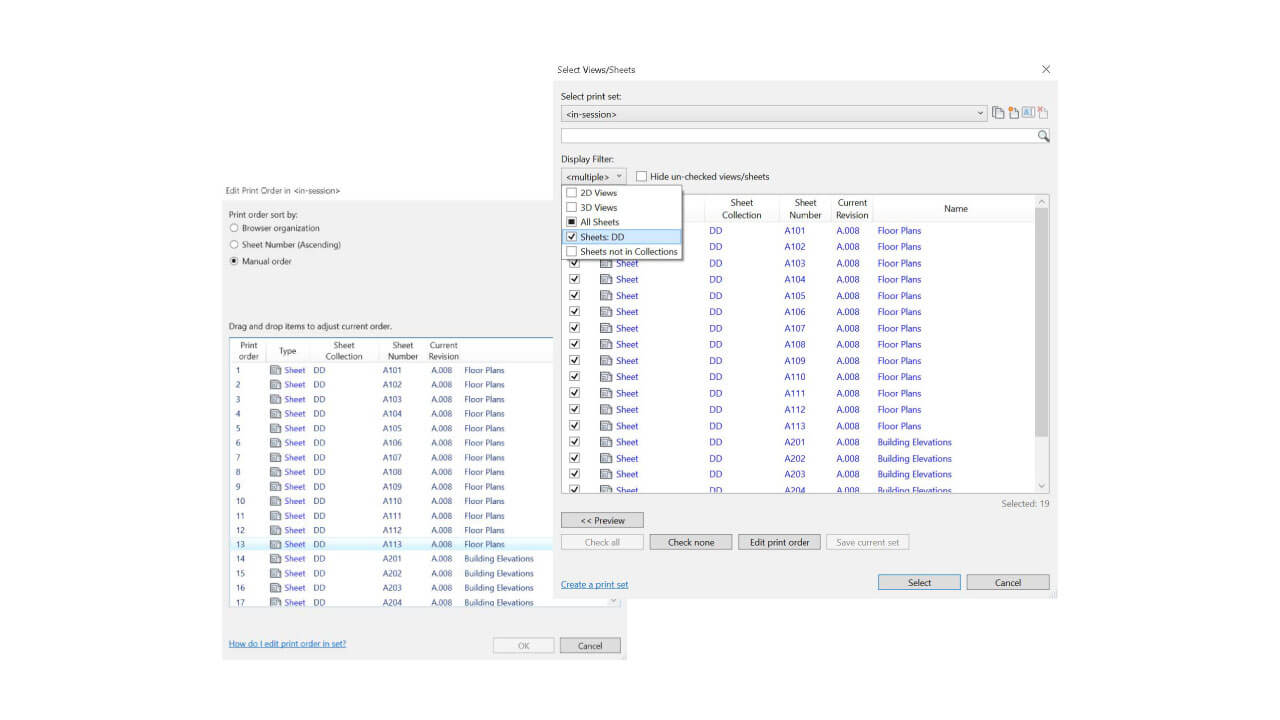
Task: Sort by Sheet Collection column in Select Views/Sheets
Action: tap(742, 209)
